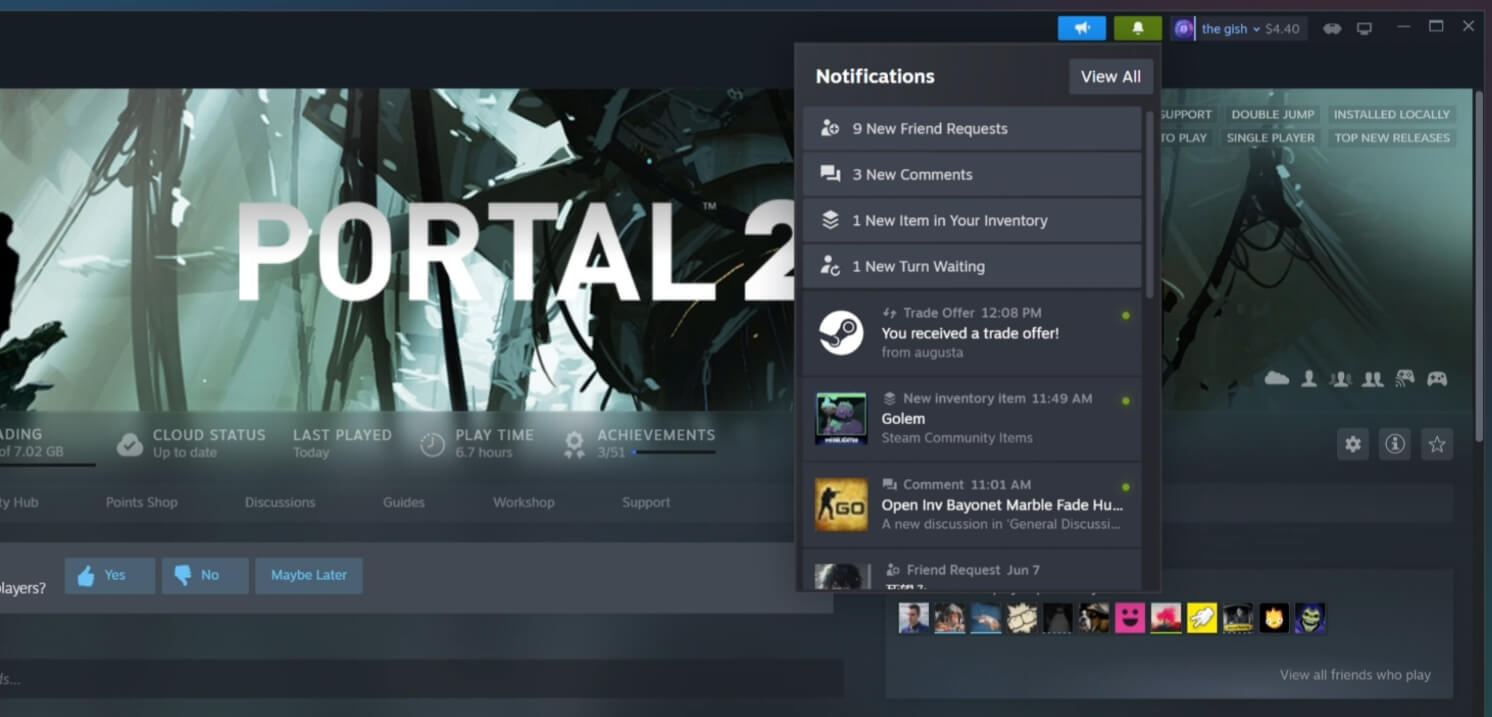The image size is (1492, 717).
Task: Click the View All notifications button
Action: (1110, 76)
